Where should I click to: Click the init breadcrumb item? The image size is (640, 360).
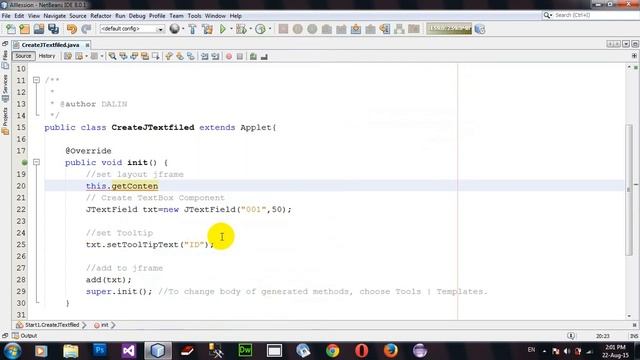click(102, 325)
